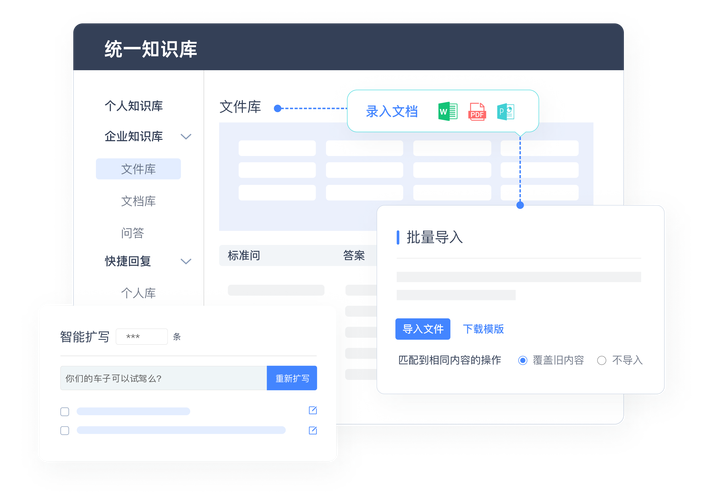Click the 批量导入 heading
The image size is (712, 500).
[435, 237]
